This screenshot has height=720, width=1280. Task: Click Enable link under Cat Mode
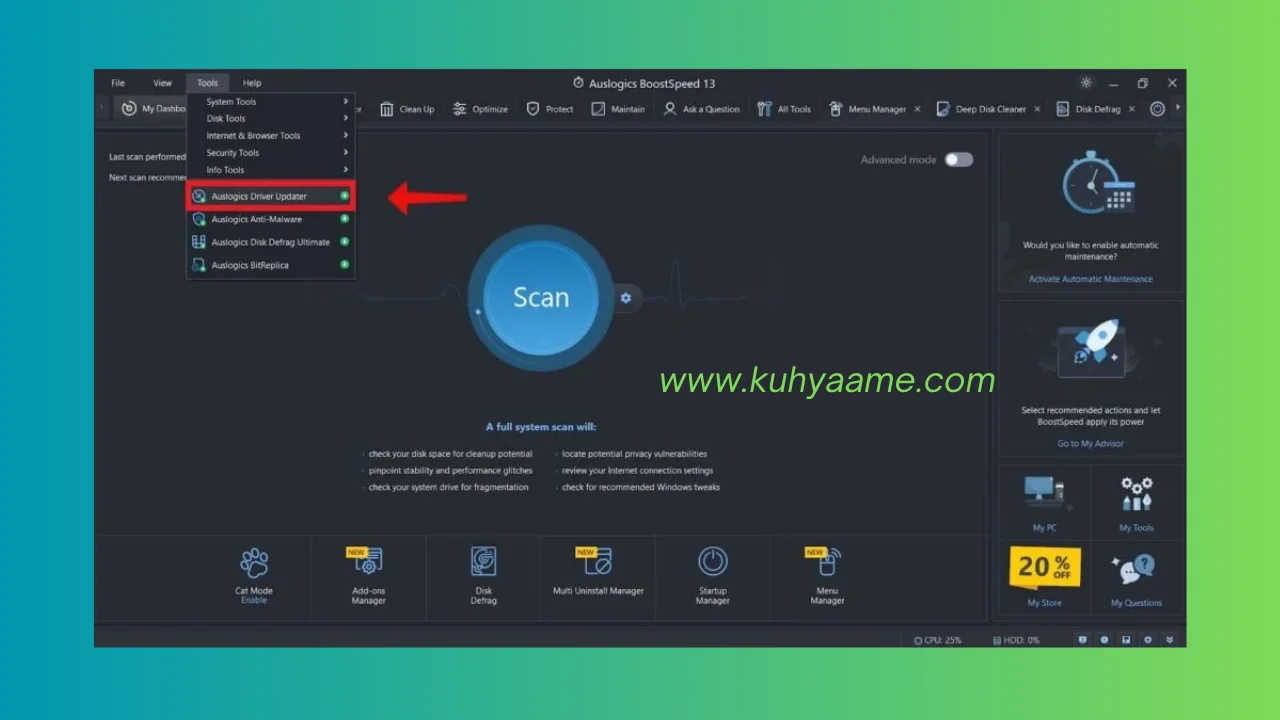coord(254,600)
